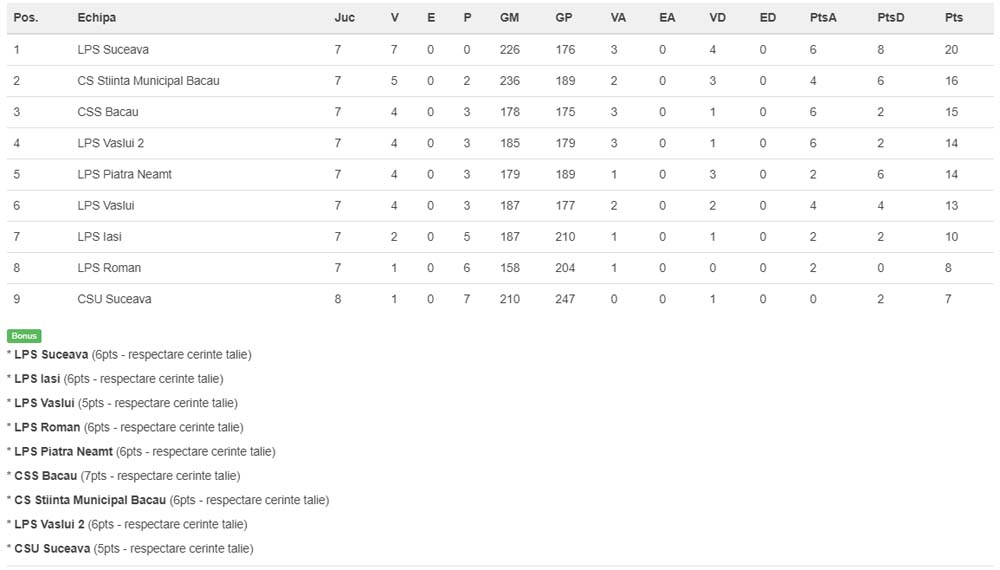This screenshot has height=570, width=1000.
Task: Select LPS Roman in the standings table
Action: coord(109,268)
